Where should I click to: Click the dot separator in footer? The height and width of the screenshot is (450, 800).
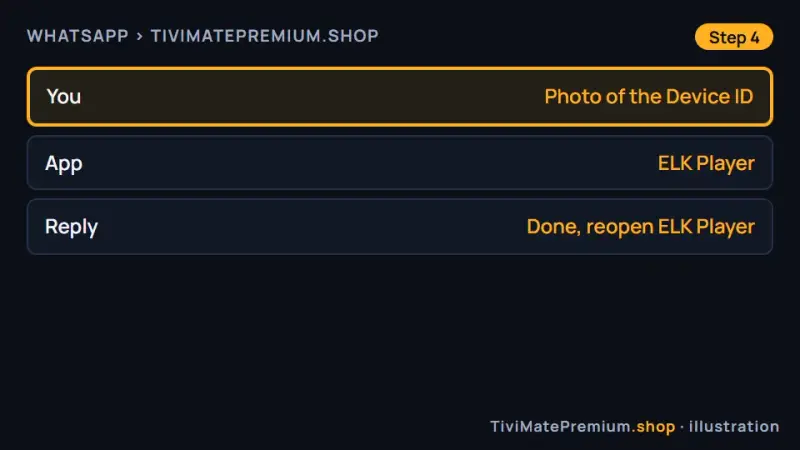(x=682, y=427)
